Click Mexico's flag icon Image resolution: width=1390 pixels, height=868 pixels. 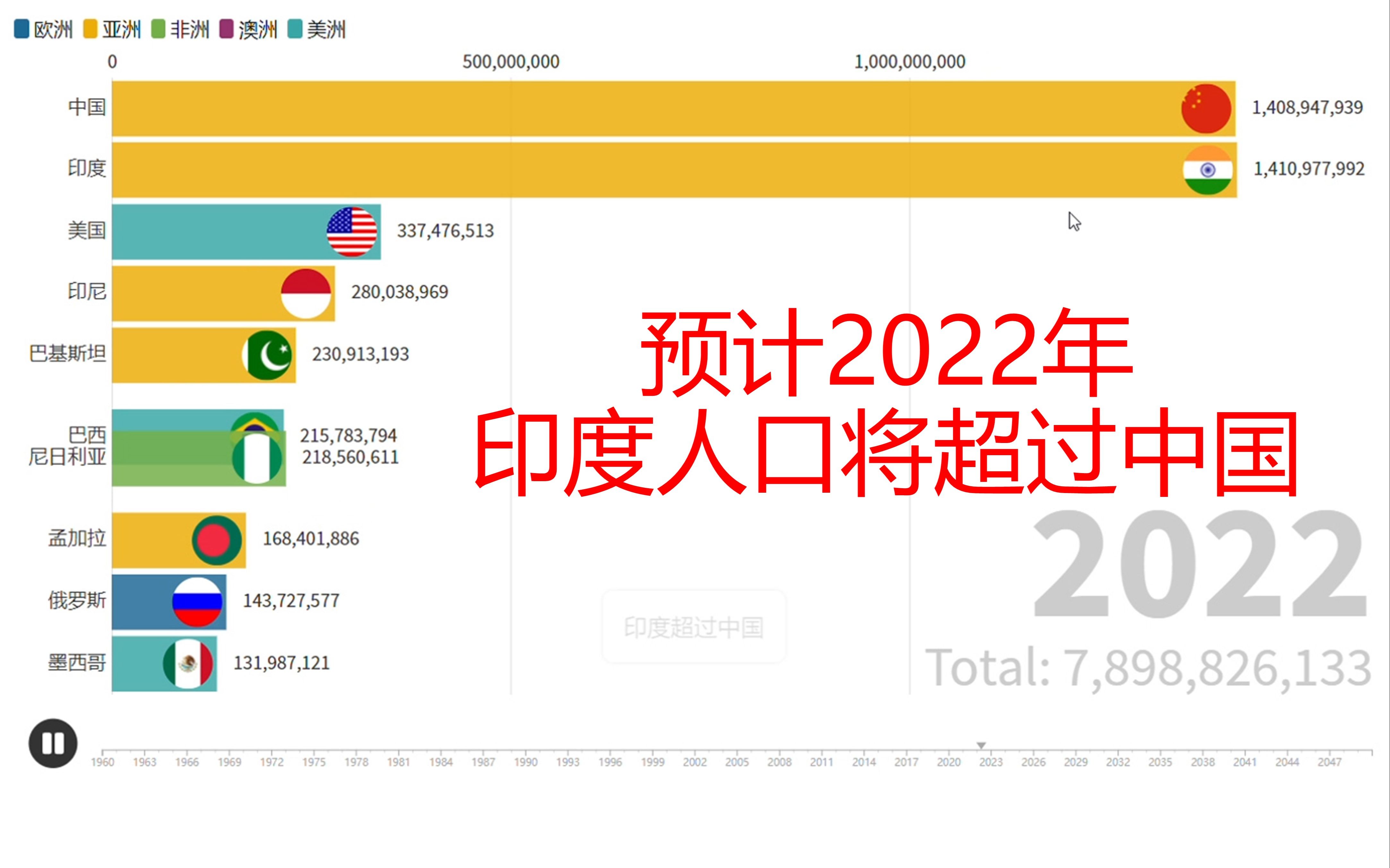coord(188,664)
